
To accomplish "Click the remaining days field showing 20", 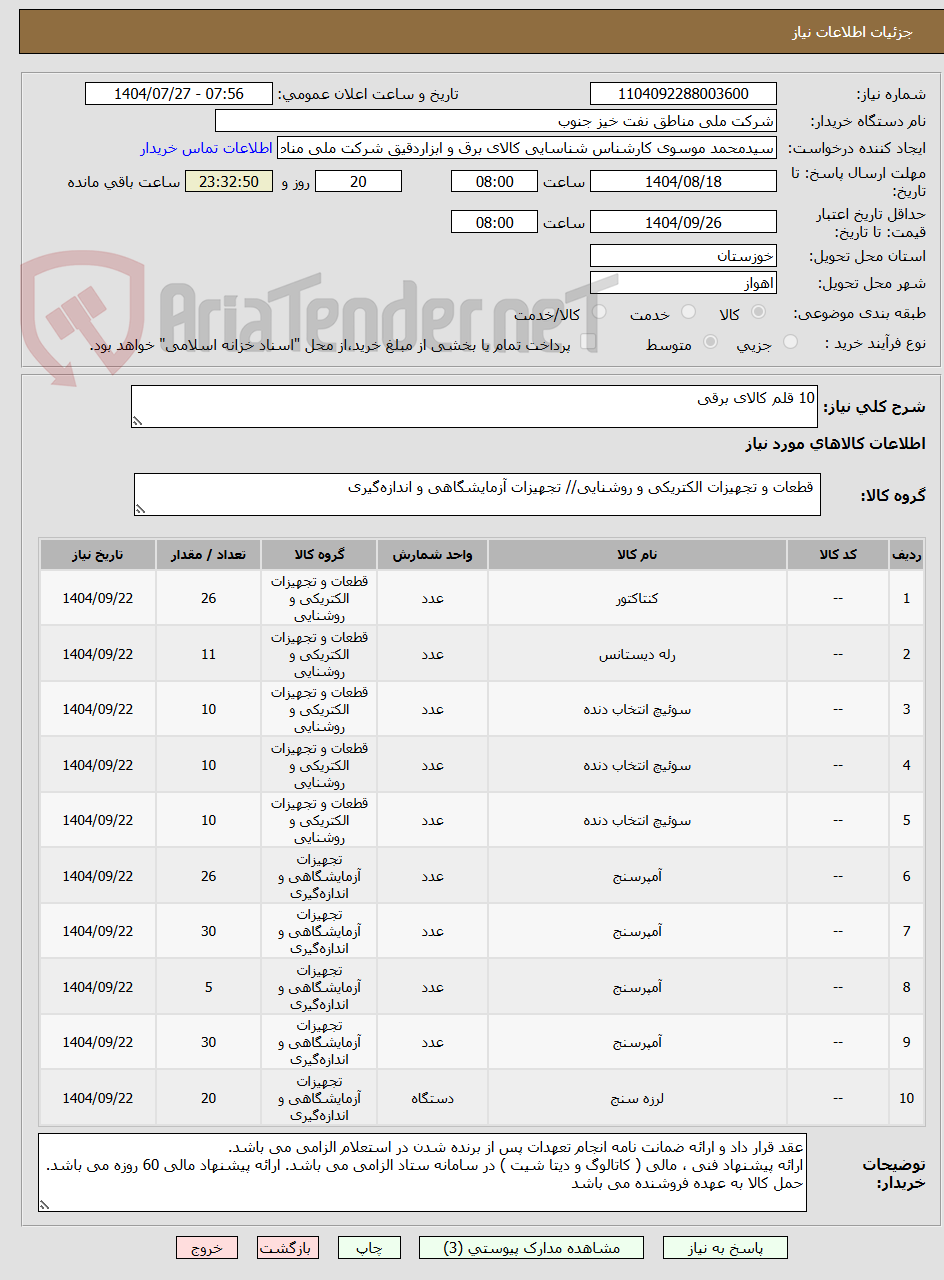I will 358,181.
